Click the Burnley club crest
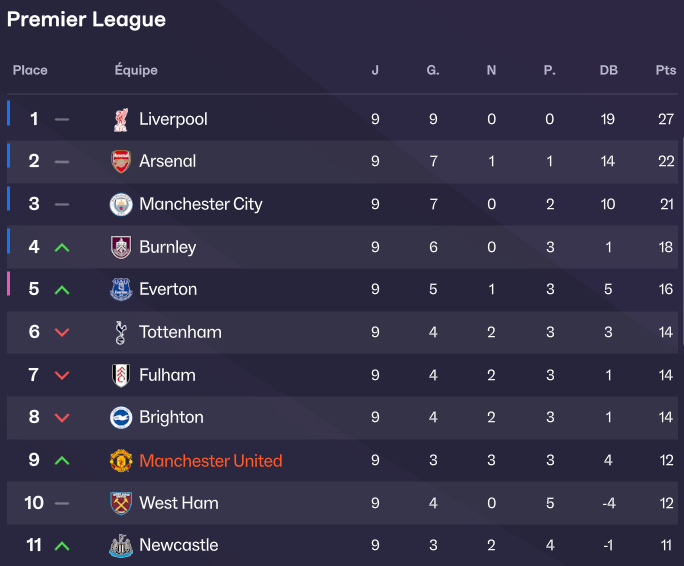The width and height of the screenshot is (684, 566). (x=121, y=247)
